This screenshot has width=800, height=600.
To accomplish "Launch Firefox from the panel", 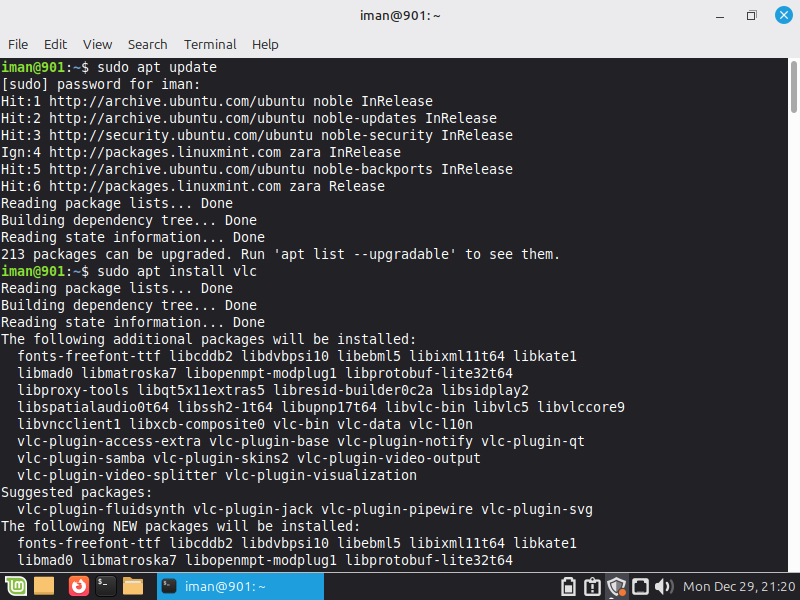I will 77,586.
